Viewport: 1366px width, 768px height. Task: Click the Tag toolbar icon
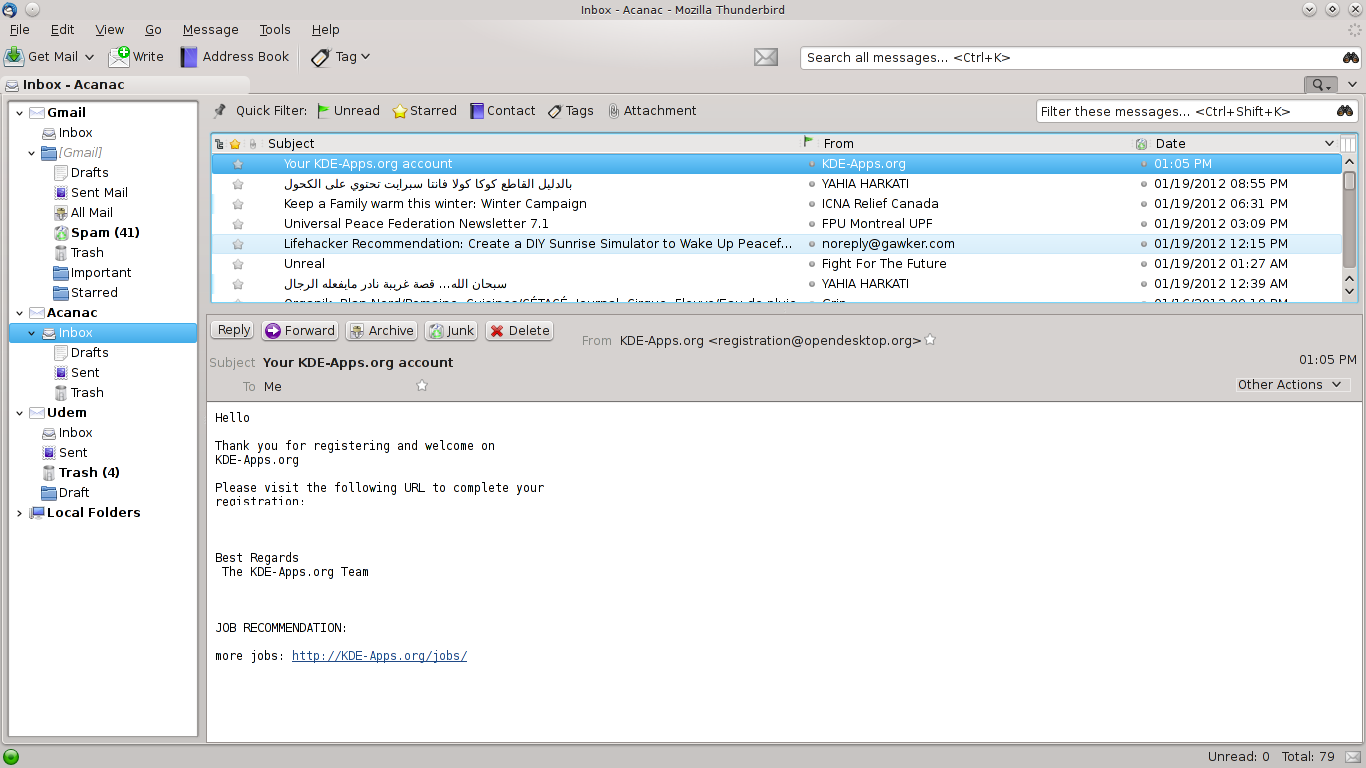[320, 57]
